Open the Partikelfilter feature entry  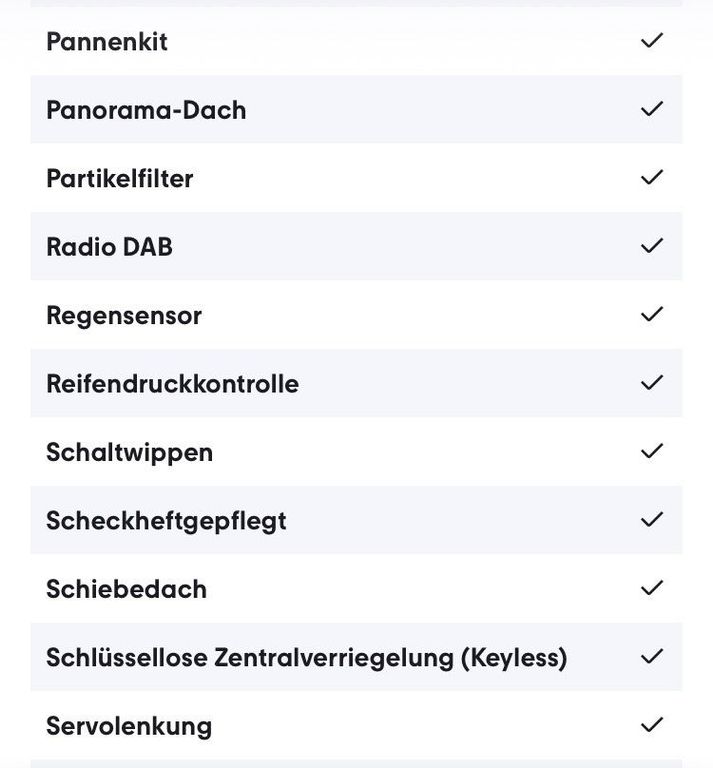[119, 178]
